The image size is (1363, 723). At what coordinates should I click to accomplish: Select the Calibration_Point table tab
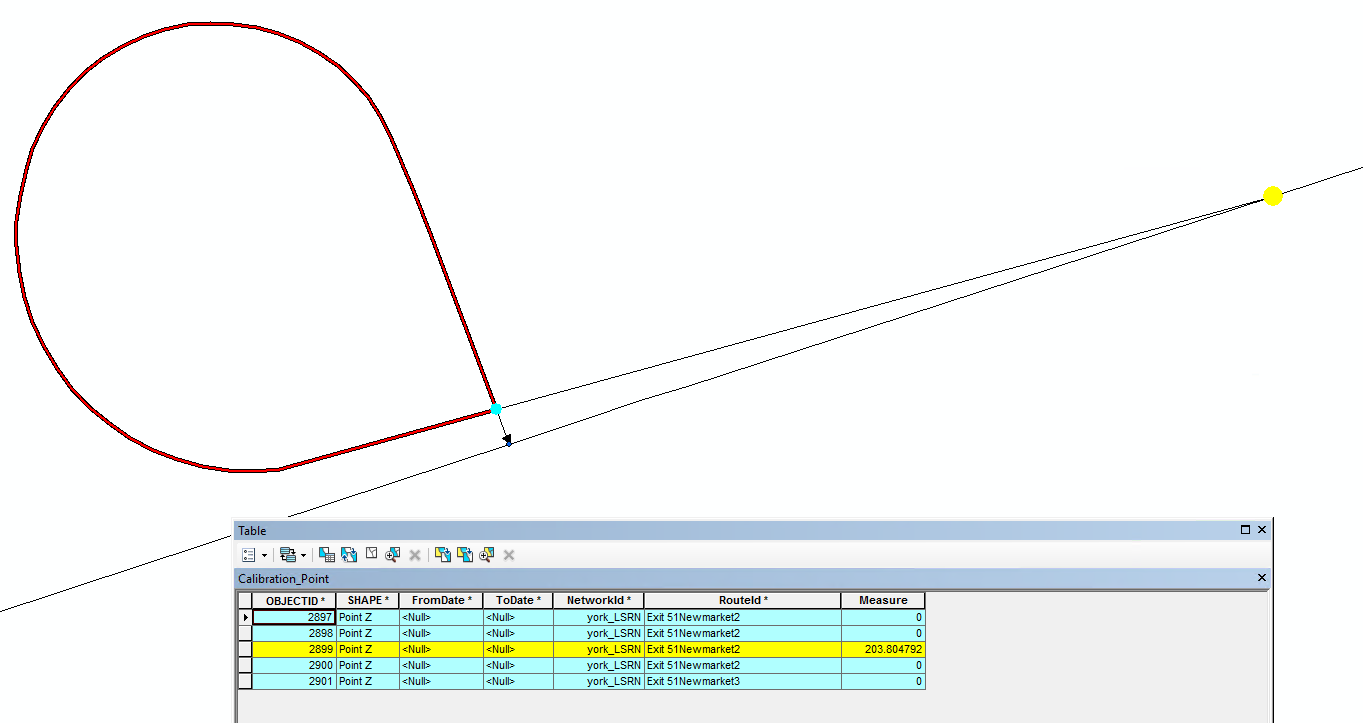click(x=283, y=578)
